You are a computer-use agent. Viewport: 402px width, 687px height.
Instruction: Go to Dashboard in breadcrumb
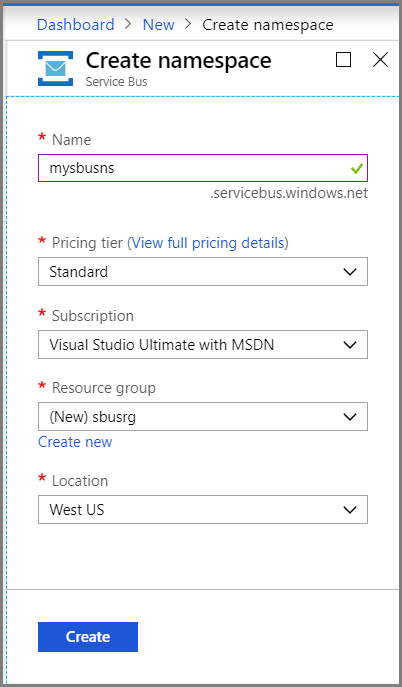point(76,25)
